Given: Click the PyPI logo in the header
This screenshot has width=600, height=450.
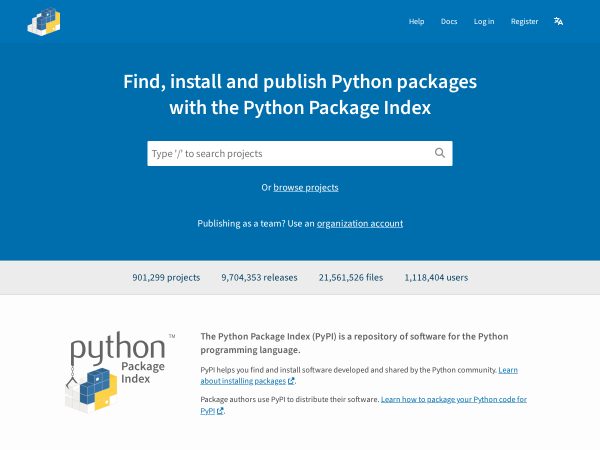Looking at the screenshot, I should [x=44, y=22].
